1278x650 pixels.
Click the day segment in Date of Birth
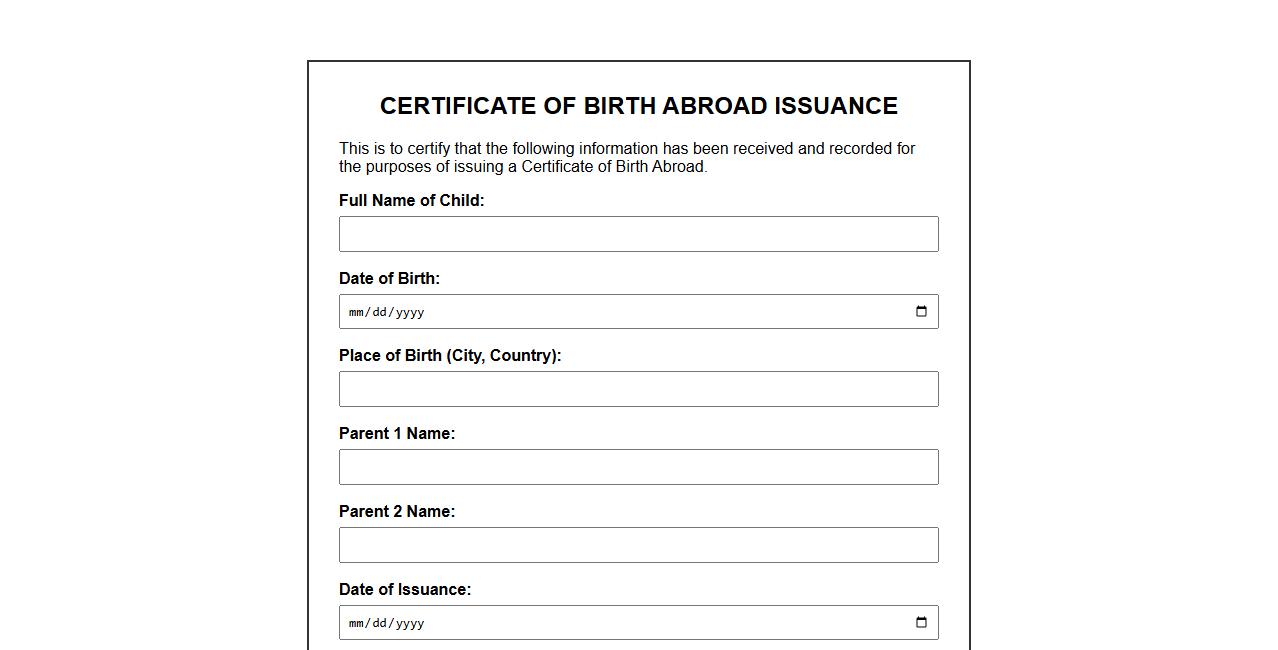[x=379, y=312]
